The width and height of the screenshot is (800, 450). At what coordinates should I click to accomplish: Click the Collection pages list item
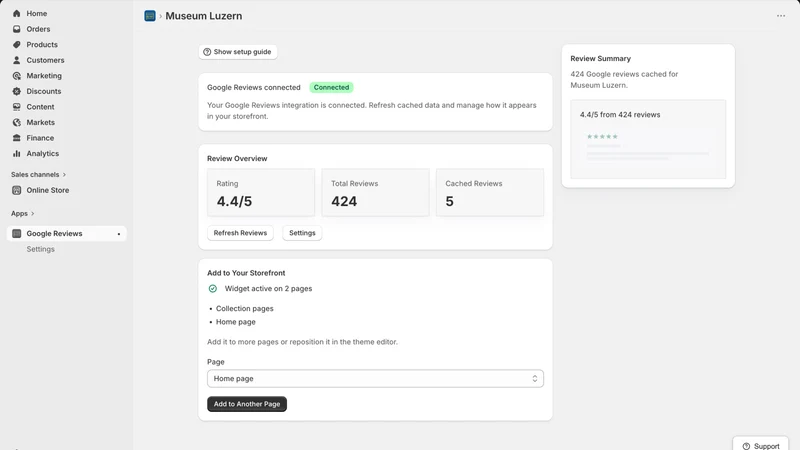pyautogui.click(x=244, y=309)
